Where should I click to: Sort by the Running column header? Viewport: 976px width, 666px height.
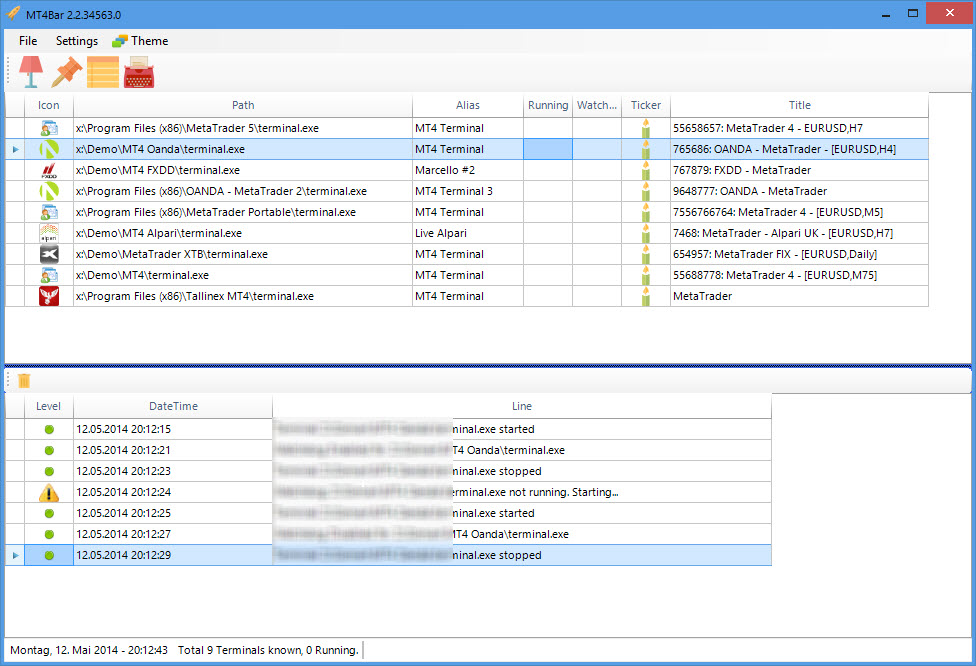pos(548,105)
